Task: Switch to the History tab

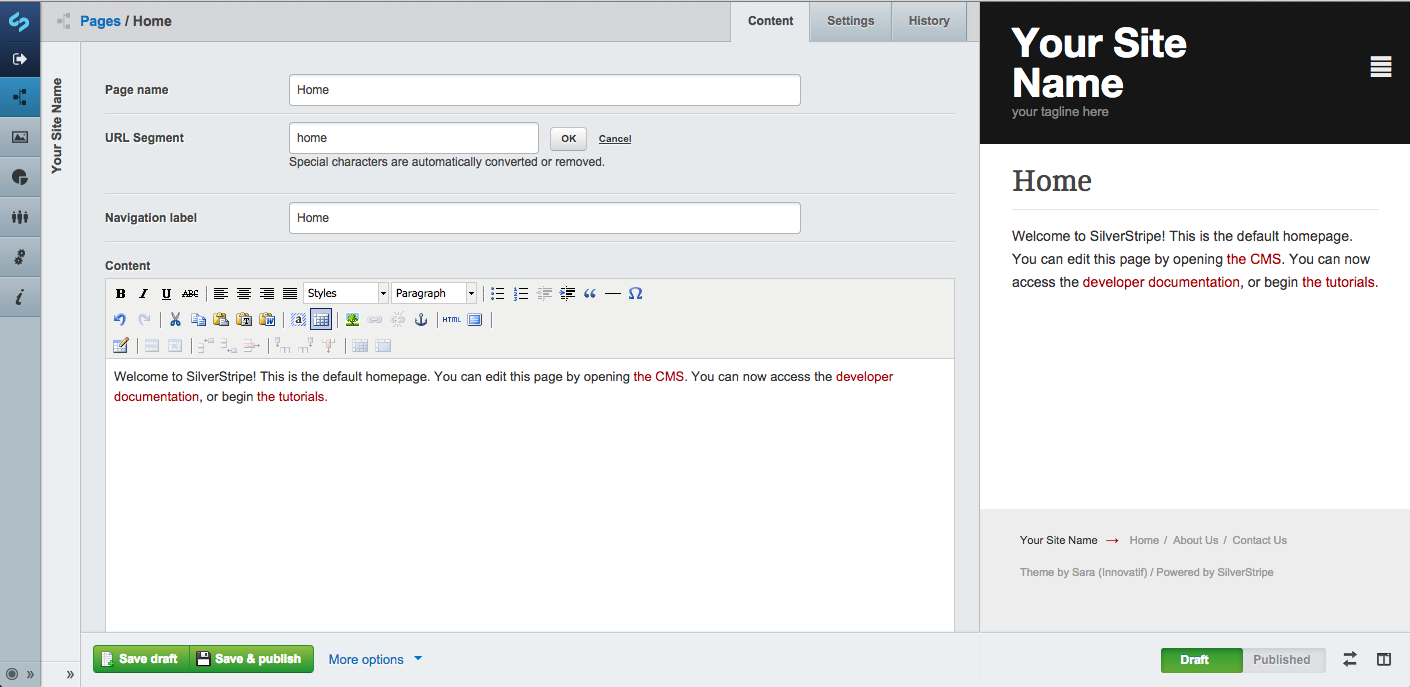Action: pyautogui.click(x=928, y=20)
